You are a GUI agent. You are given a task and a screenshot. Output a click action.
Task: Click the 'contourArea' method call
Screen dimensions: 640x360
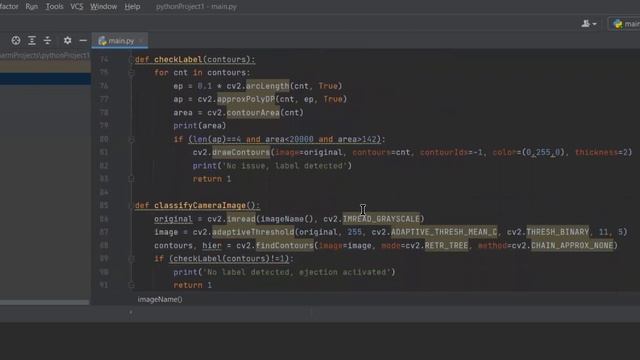click(253, 113)
